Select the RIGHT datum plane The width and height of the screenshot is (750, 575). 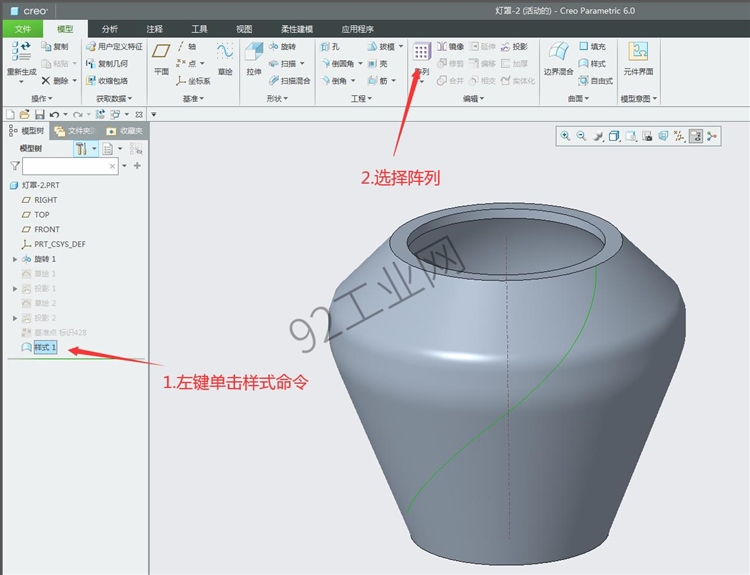[45, 200]
